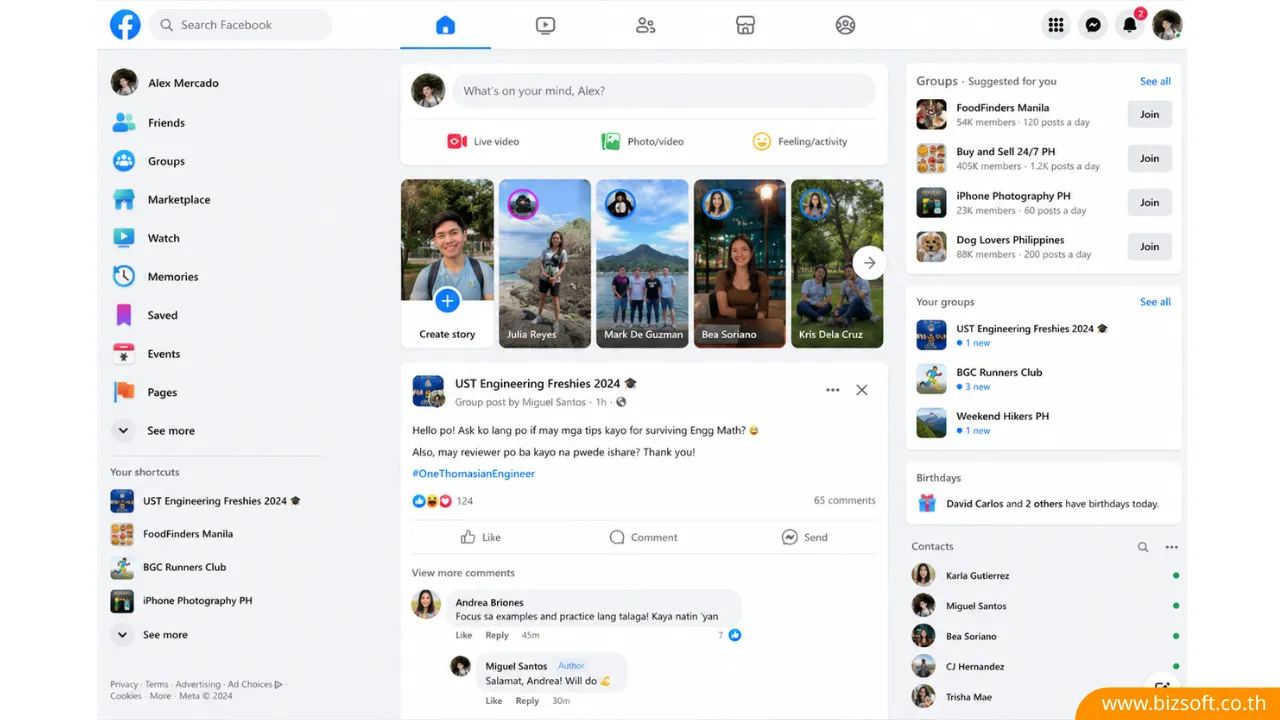The height and width of the screenshot is (720, 1280).
Task: Join Dog Lovers Philippines group
Action: (x=1150, y=246)
